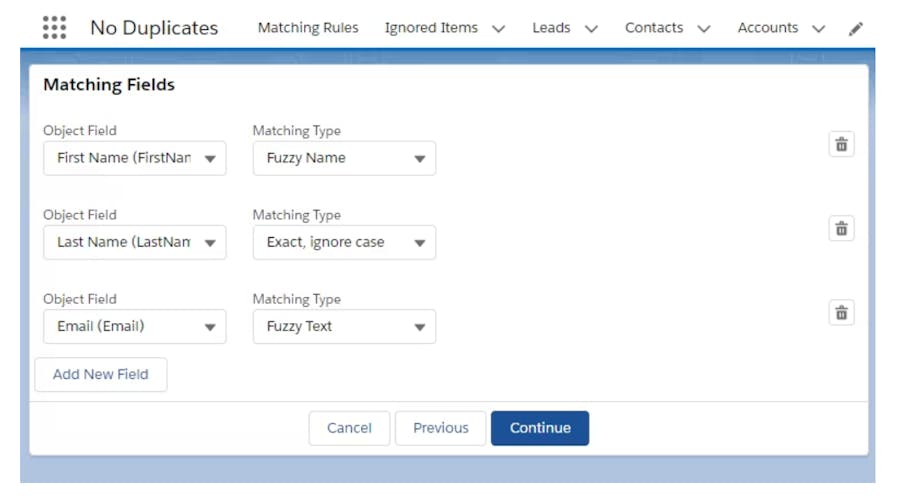Change the Exact, ignore case matching type
This screenshot has height=497, width=900.
[x=344, y=242]
